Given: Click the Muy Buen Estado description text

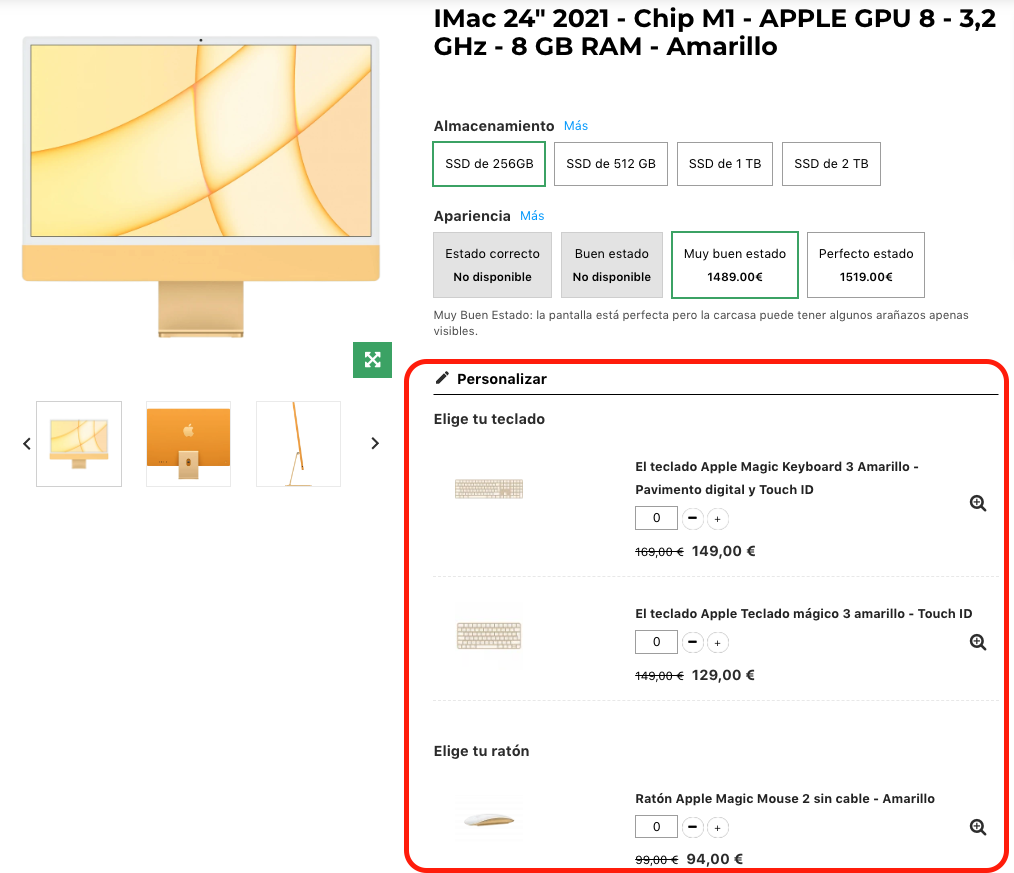Looking at the screenshot, I should tap(701, 323).
